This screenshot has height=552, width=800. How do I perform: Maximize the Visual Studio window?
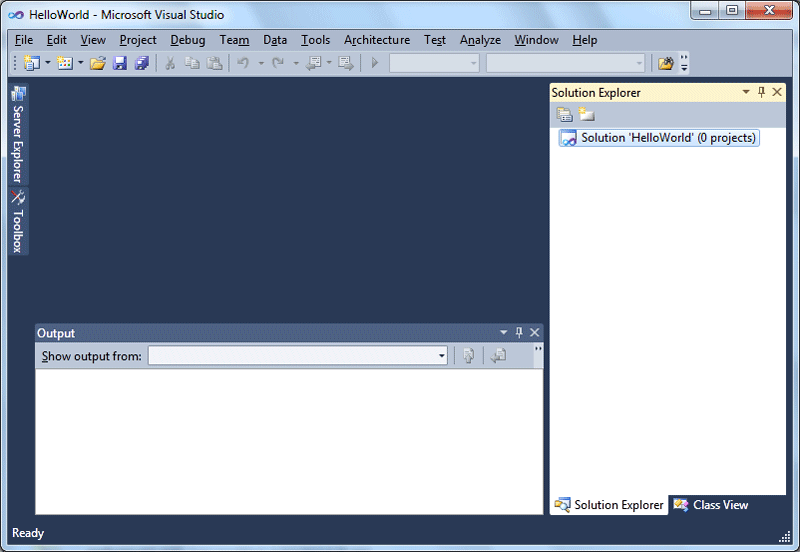click(732, 11)
